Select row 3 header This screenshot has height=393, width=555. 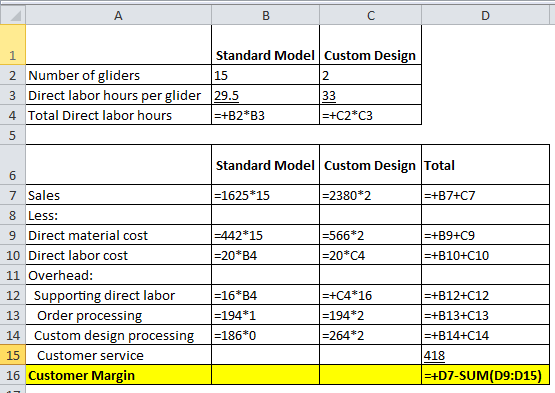[x=13, y=95]
